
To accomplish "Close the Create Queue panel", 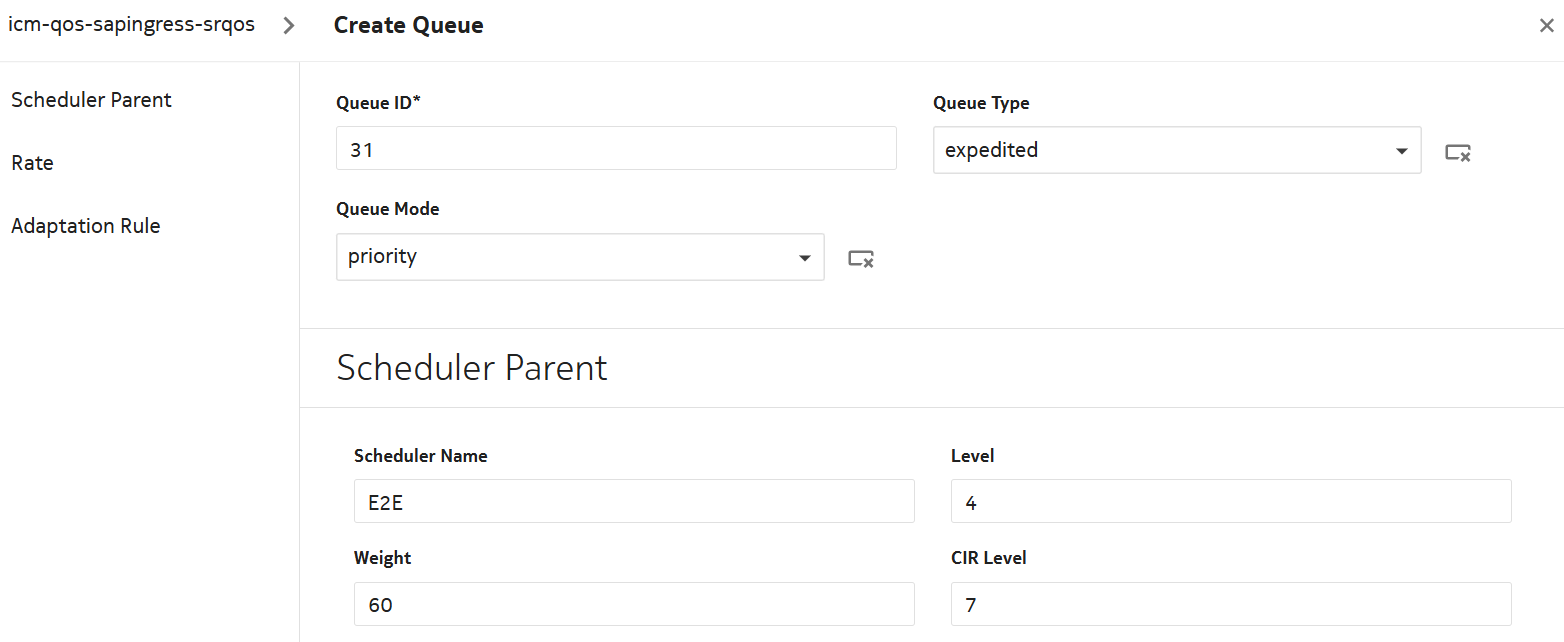I will (x=1546, y=26).
